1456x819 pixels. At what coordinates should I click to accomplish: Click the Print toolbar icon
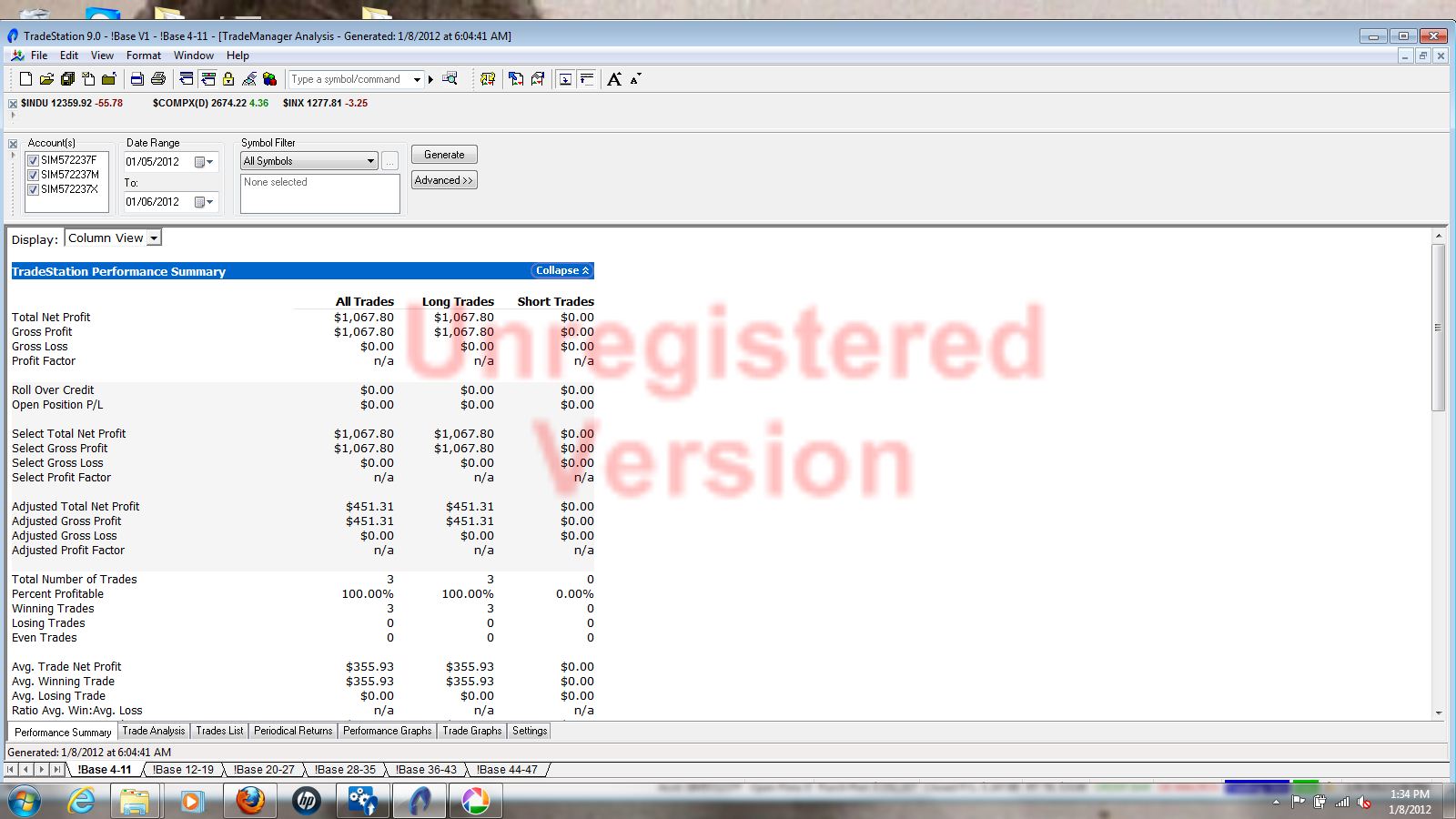[x=136, y=79]
